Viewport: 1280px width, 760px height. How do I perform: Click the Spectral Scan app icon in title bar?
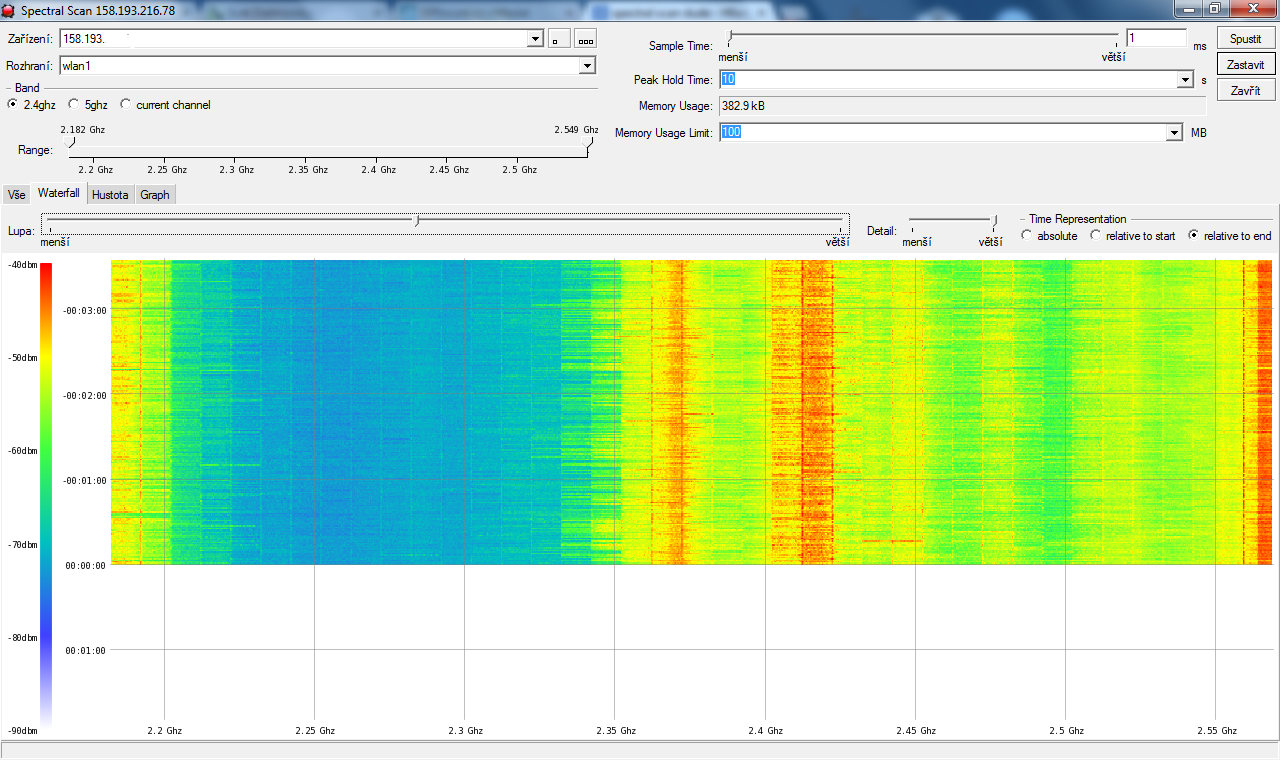click(9, 9)
